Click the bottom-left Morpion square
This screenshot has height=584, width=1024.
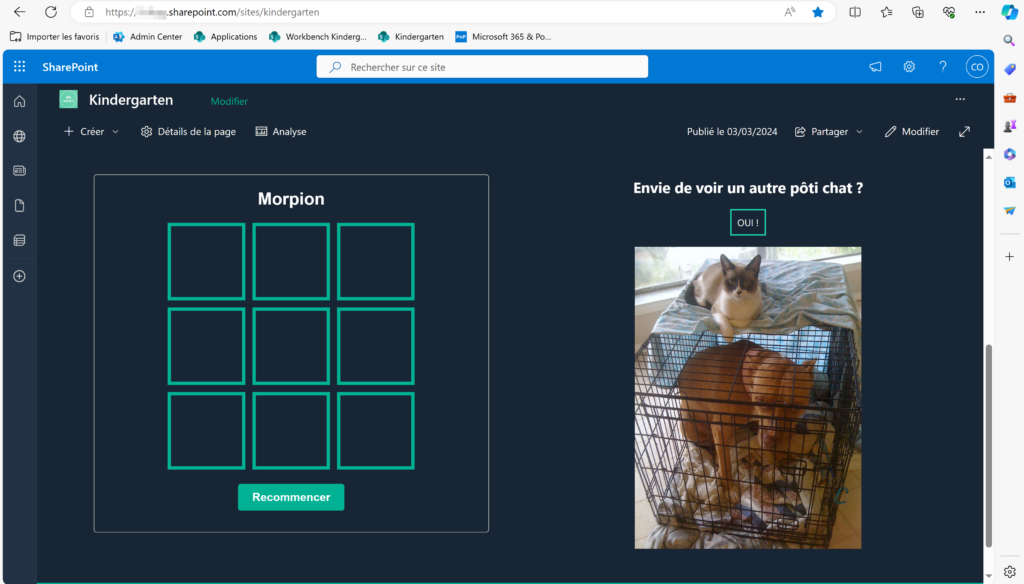pos(206,431)
